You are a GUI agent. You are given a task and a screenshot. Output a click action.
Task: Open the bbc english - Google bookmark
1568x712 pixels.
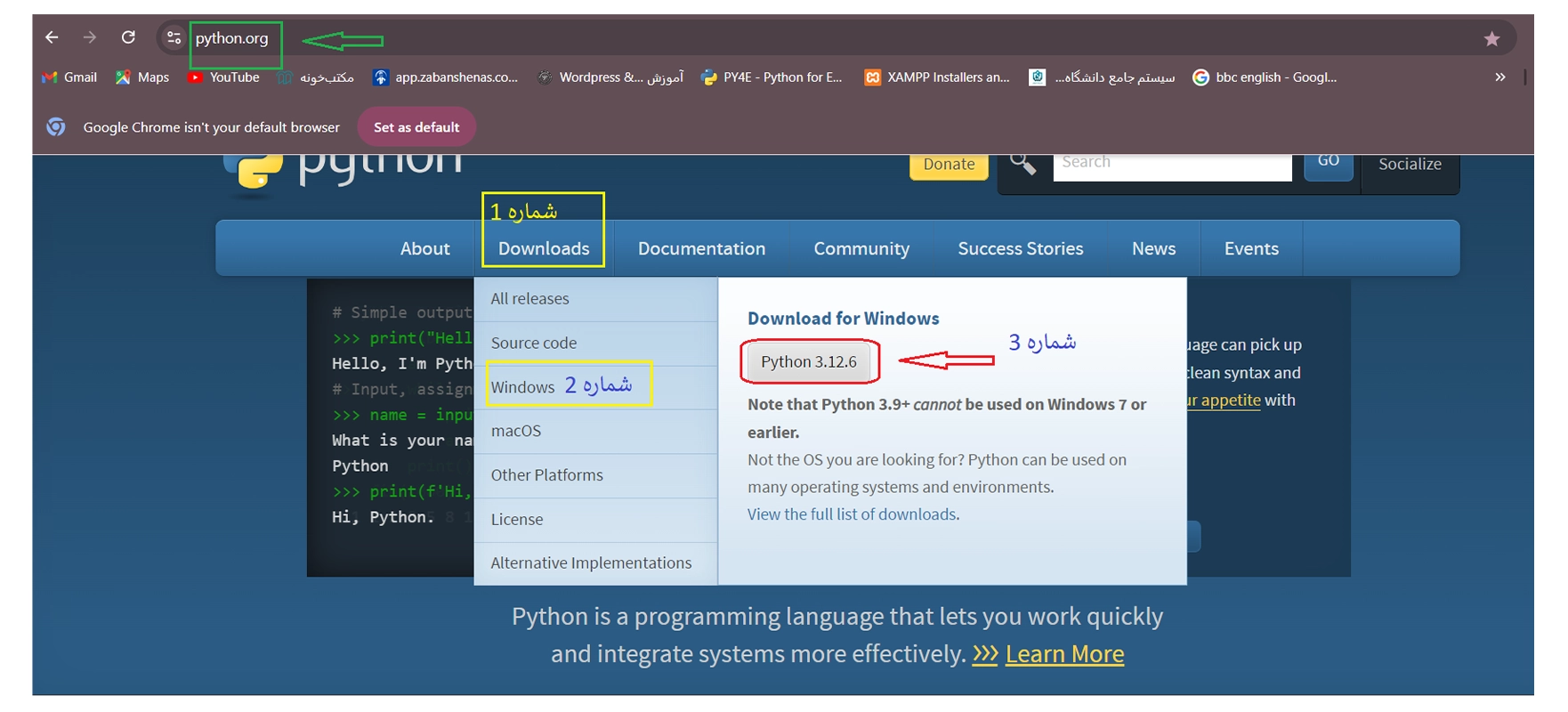point(1265,77)
